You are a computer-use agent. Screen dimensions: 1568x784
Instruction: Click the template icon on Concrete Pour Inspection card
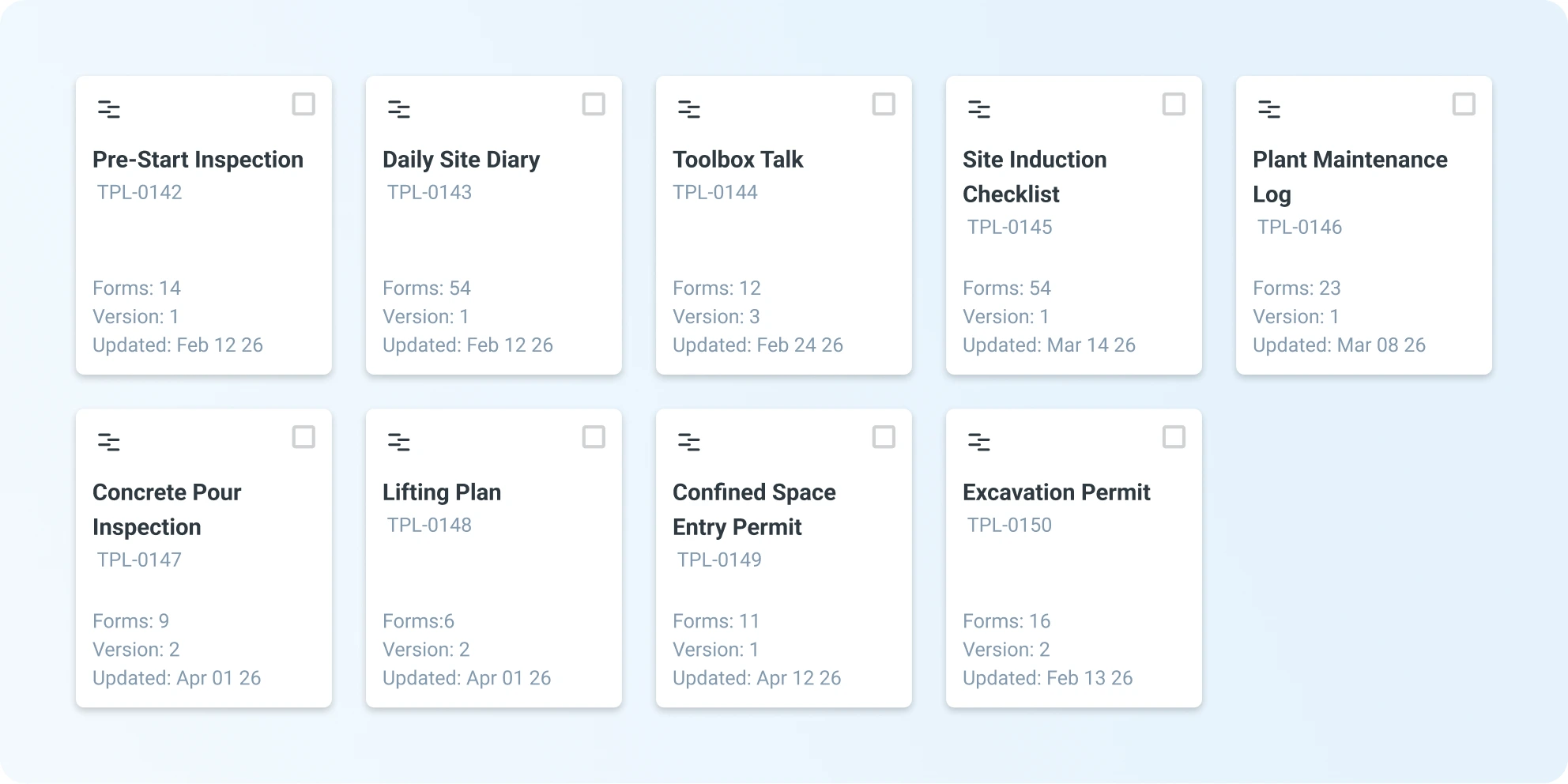click(109, 443)
